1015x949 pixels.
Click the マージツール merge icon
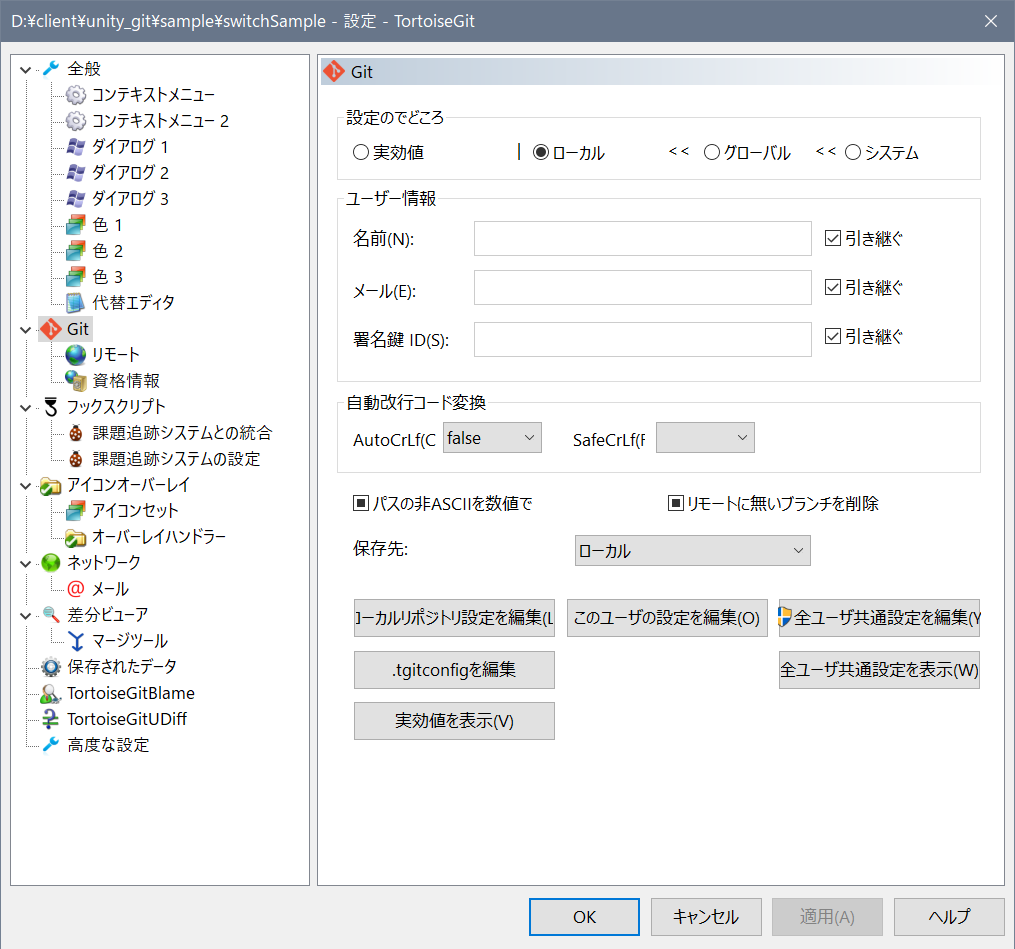76,641
